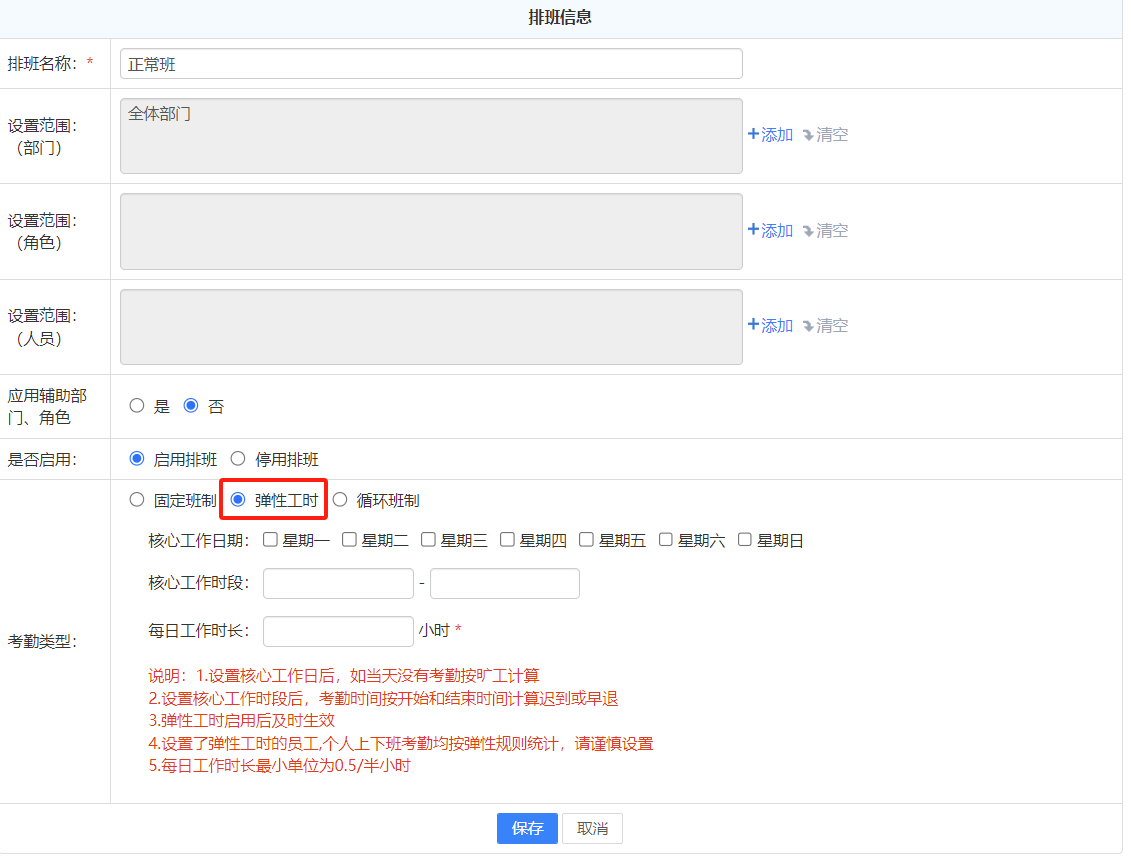Click the clear icon for department scope
The width and height of the screenshot is (1131, 866).
(808, 135)
